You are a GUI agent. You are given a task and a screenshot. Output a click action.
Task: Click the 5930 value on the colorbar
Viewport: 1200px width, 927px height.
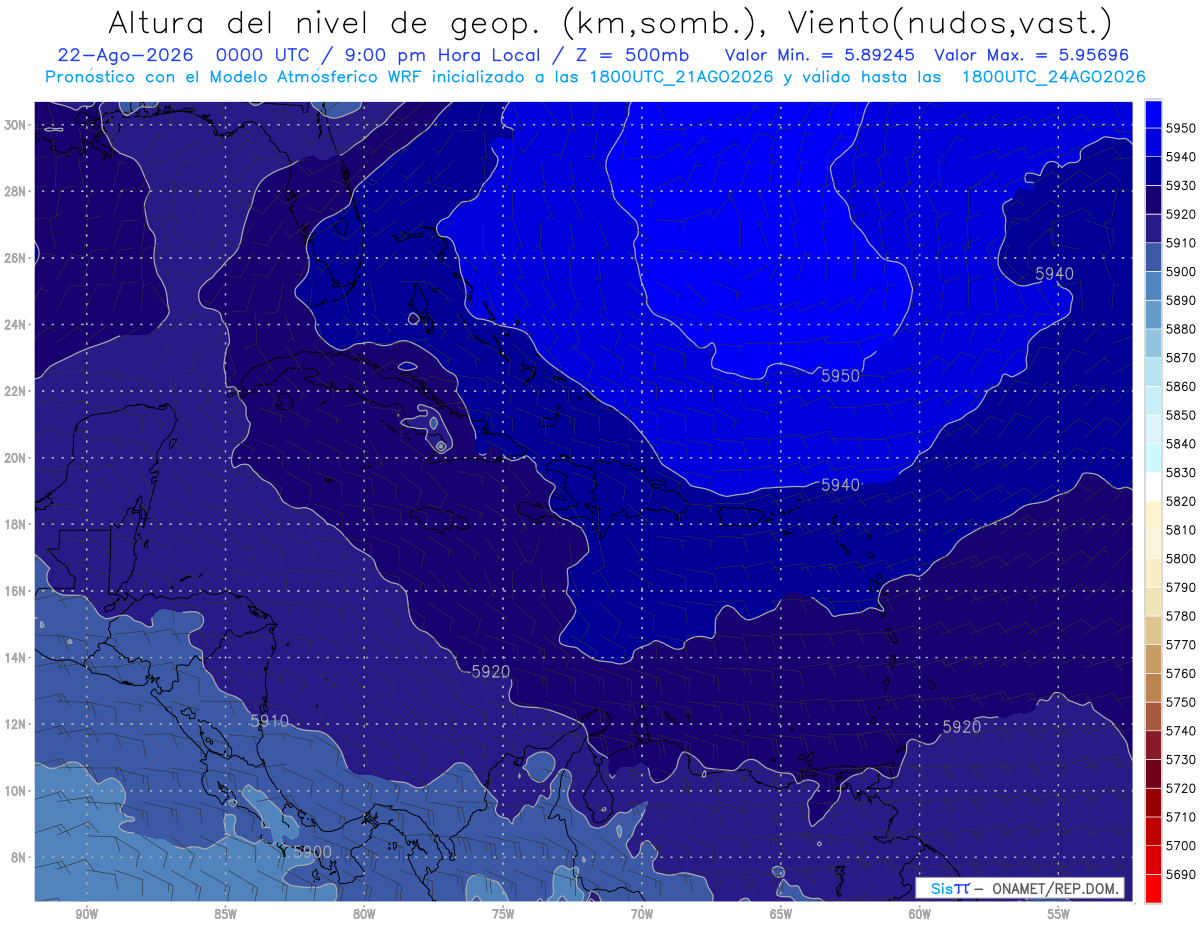(1181, 186)
